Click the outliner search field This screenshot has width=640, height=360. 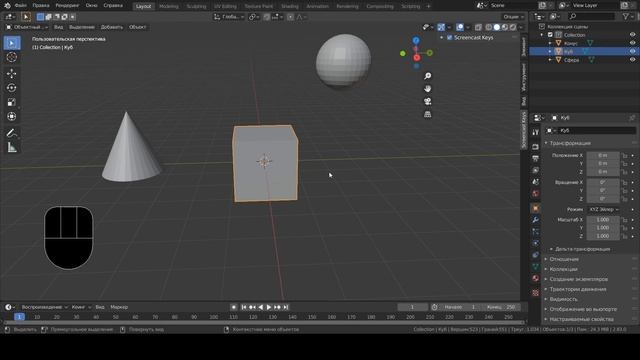click(x=591, y=16)
